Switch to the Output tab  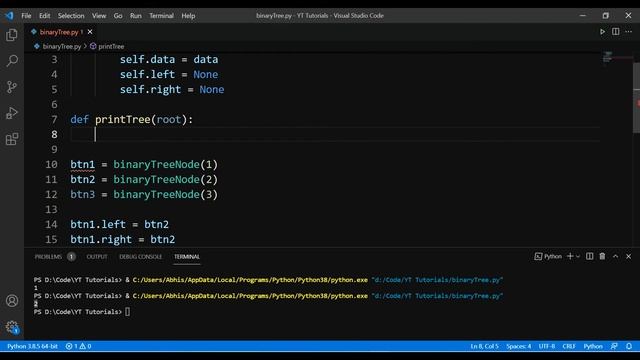point(97,257)
